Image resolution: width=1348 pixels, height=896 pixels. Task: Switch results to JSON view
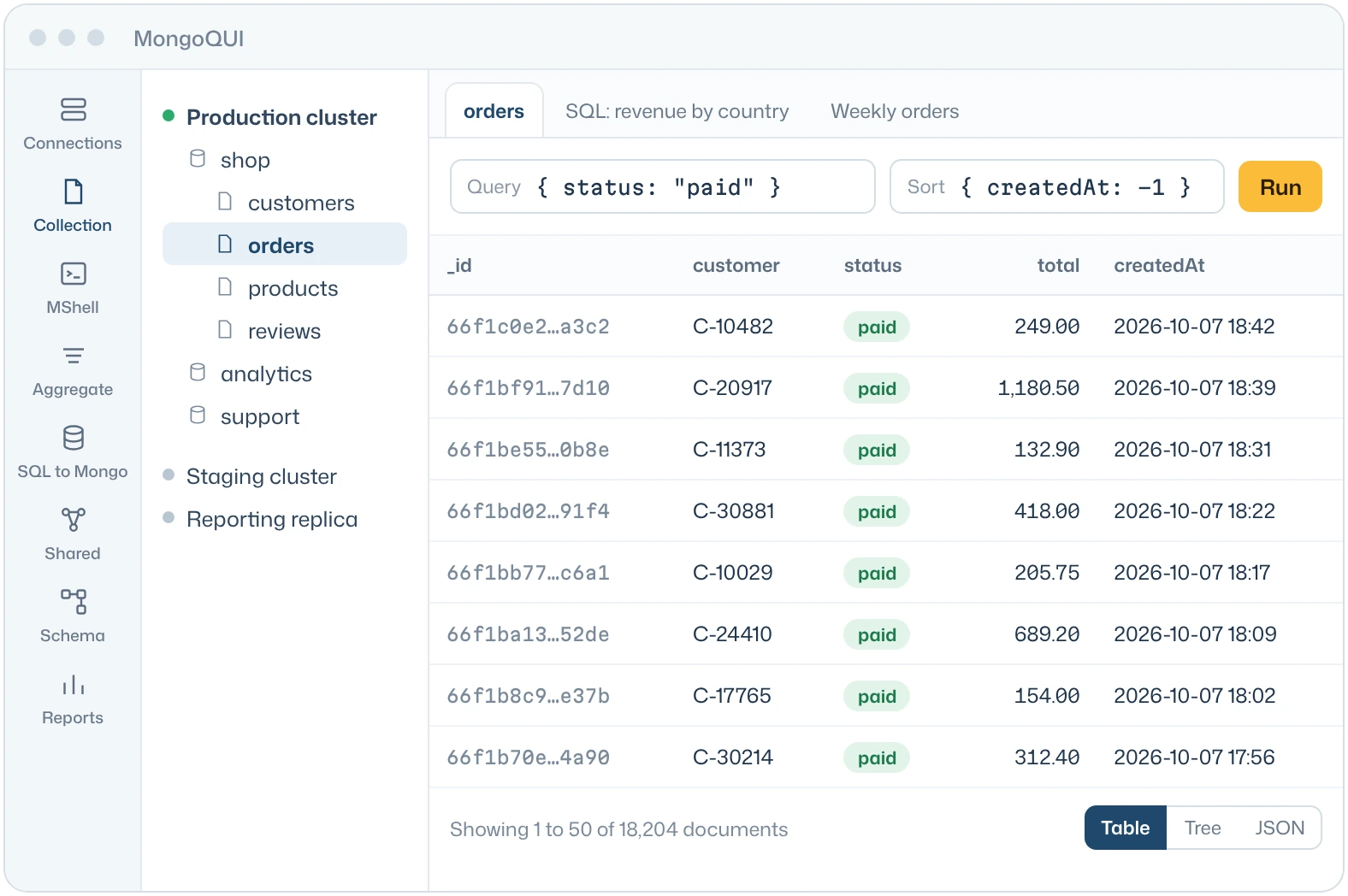click(x=1280, y=828)
